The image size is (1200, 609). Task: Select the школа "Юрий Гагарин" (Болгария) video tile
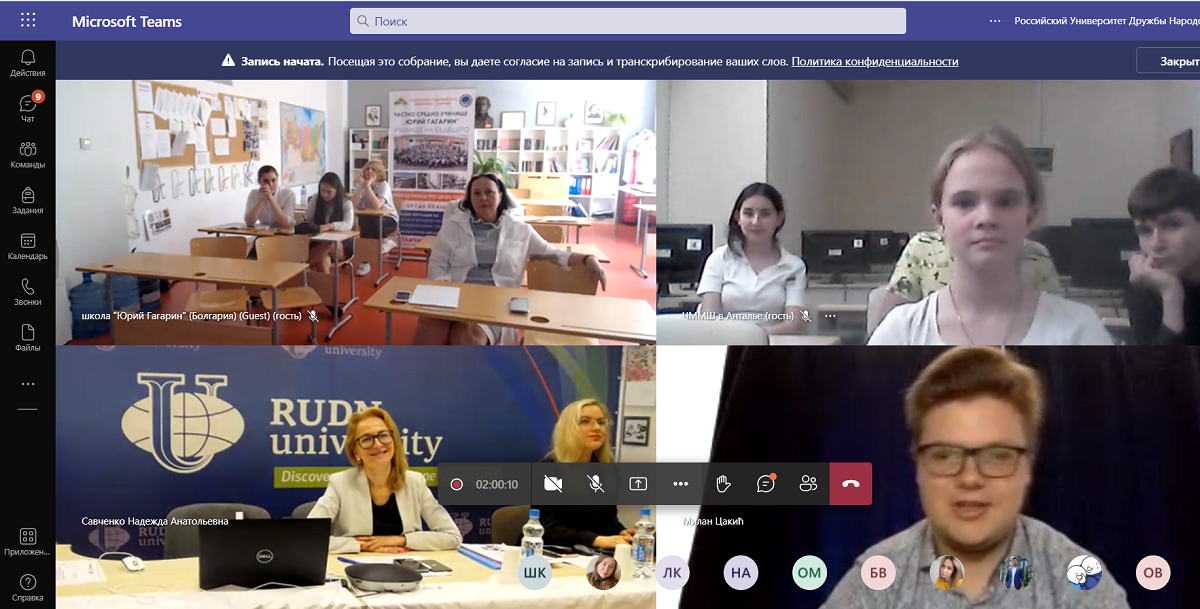click(x=356, y=213)
